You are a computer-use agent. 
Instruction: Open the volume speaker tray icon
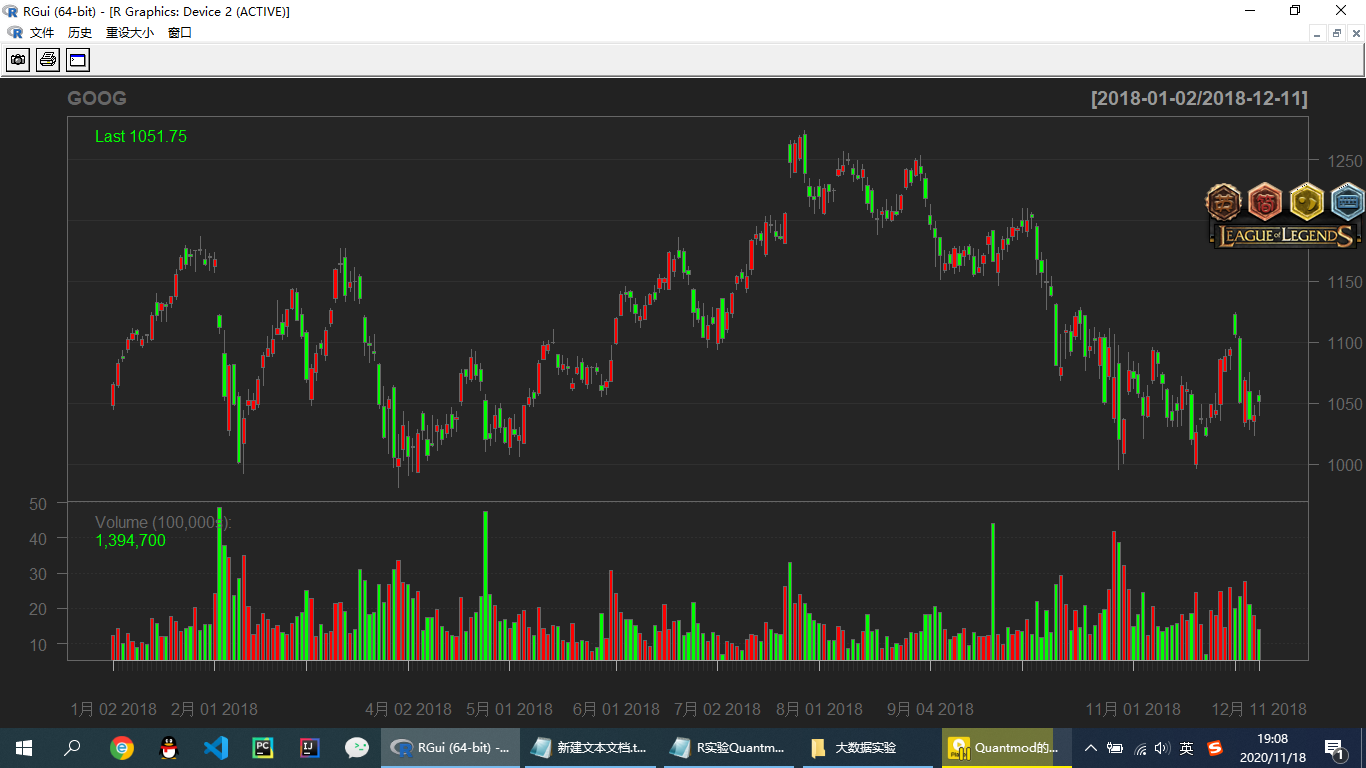point(1162,747)
